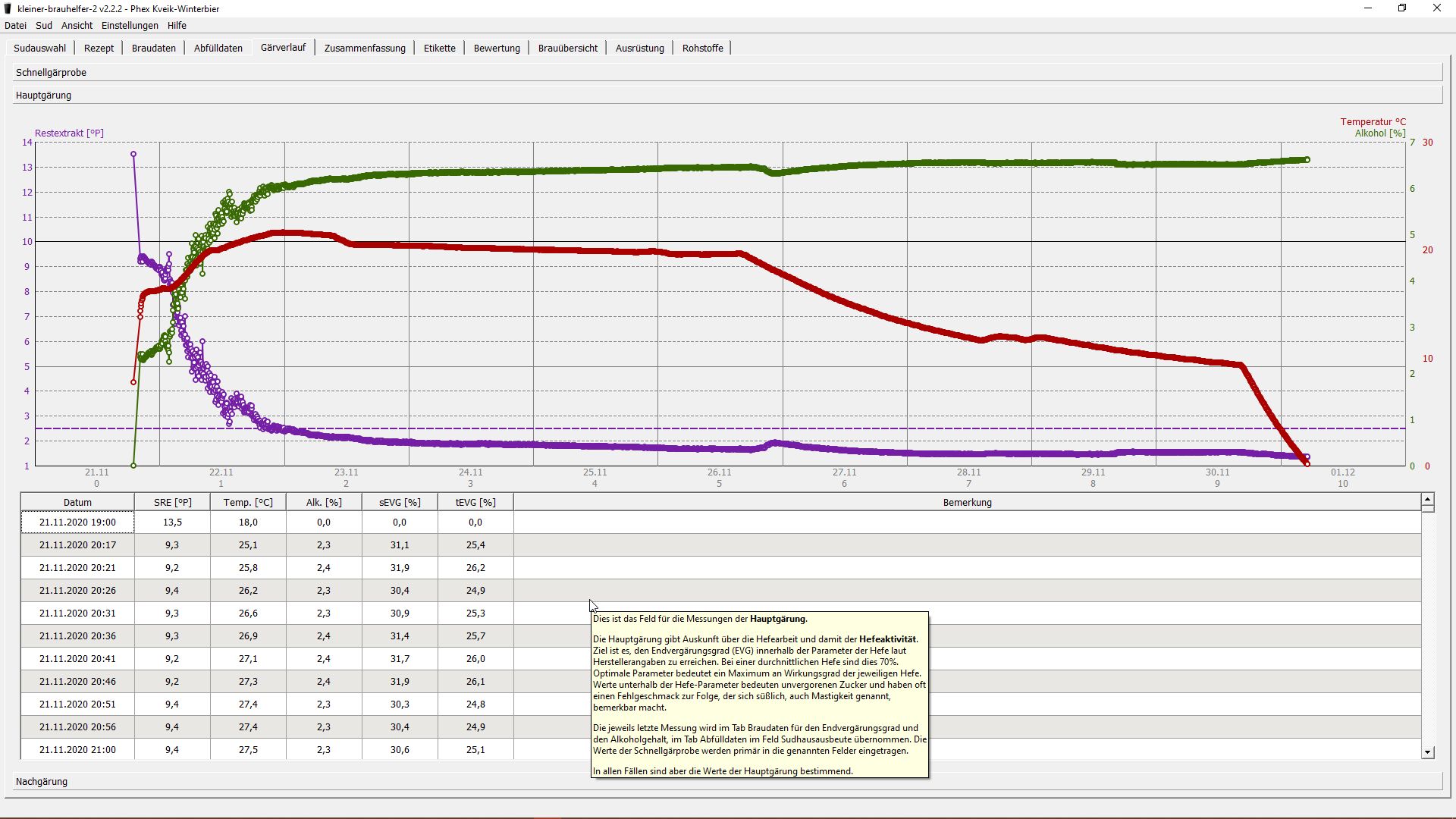The height and width of the screenshot is (819, 1456).
Task: Select the 21.11.2020 19:00 date cell
Action: coord(77,522)
